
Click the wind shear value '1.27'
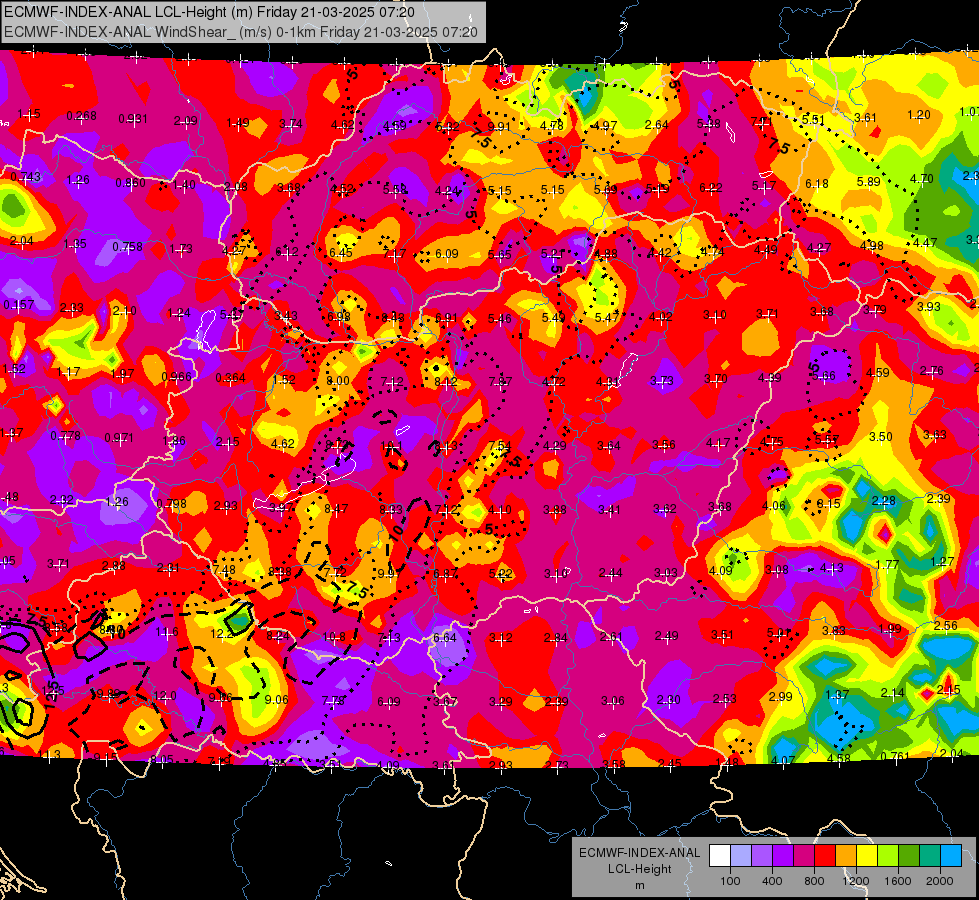point(942,561)
